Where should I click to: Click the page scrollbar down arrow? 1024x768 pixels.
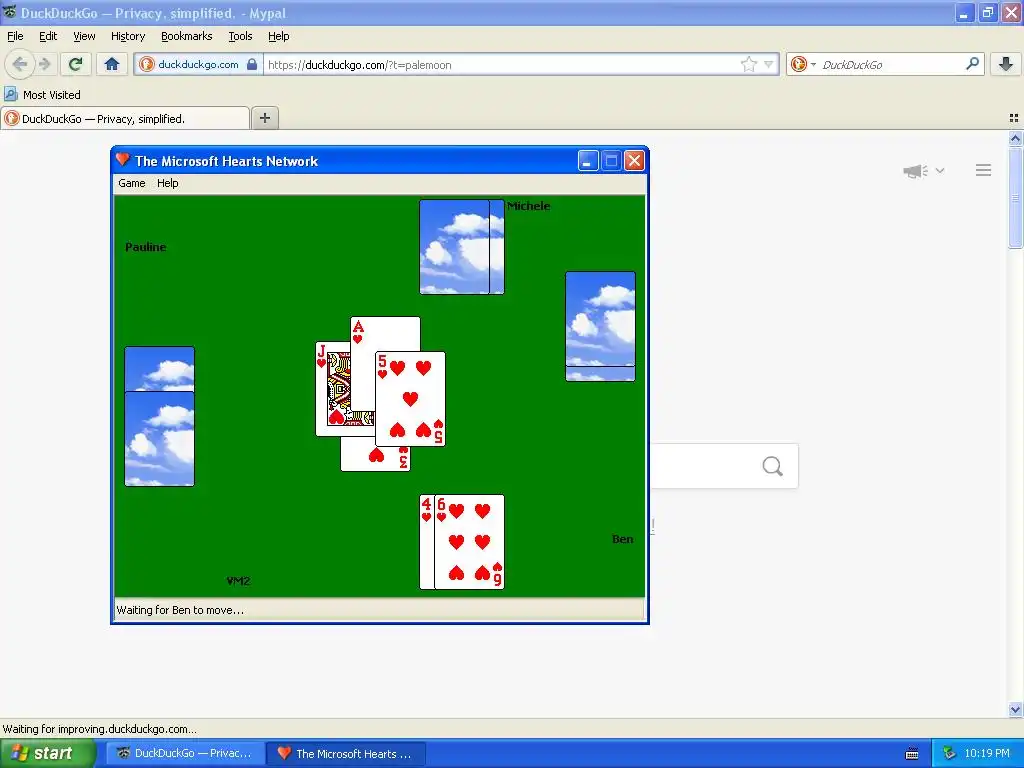[x=1015, y=709]
